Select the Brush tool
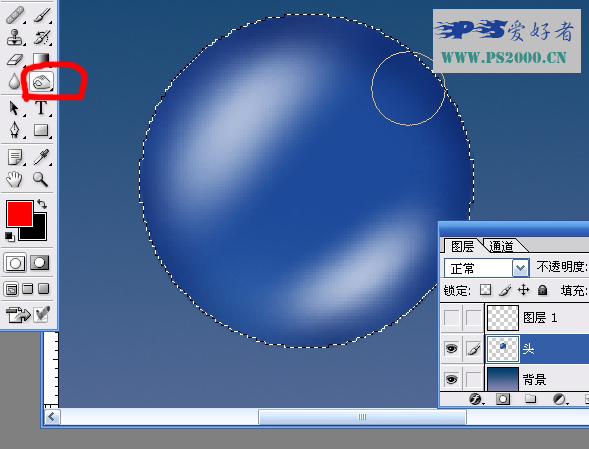589x449 pixels. [x=42, y=15]
